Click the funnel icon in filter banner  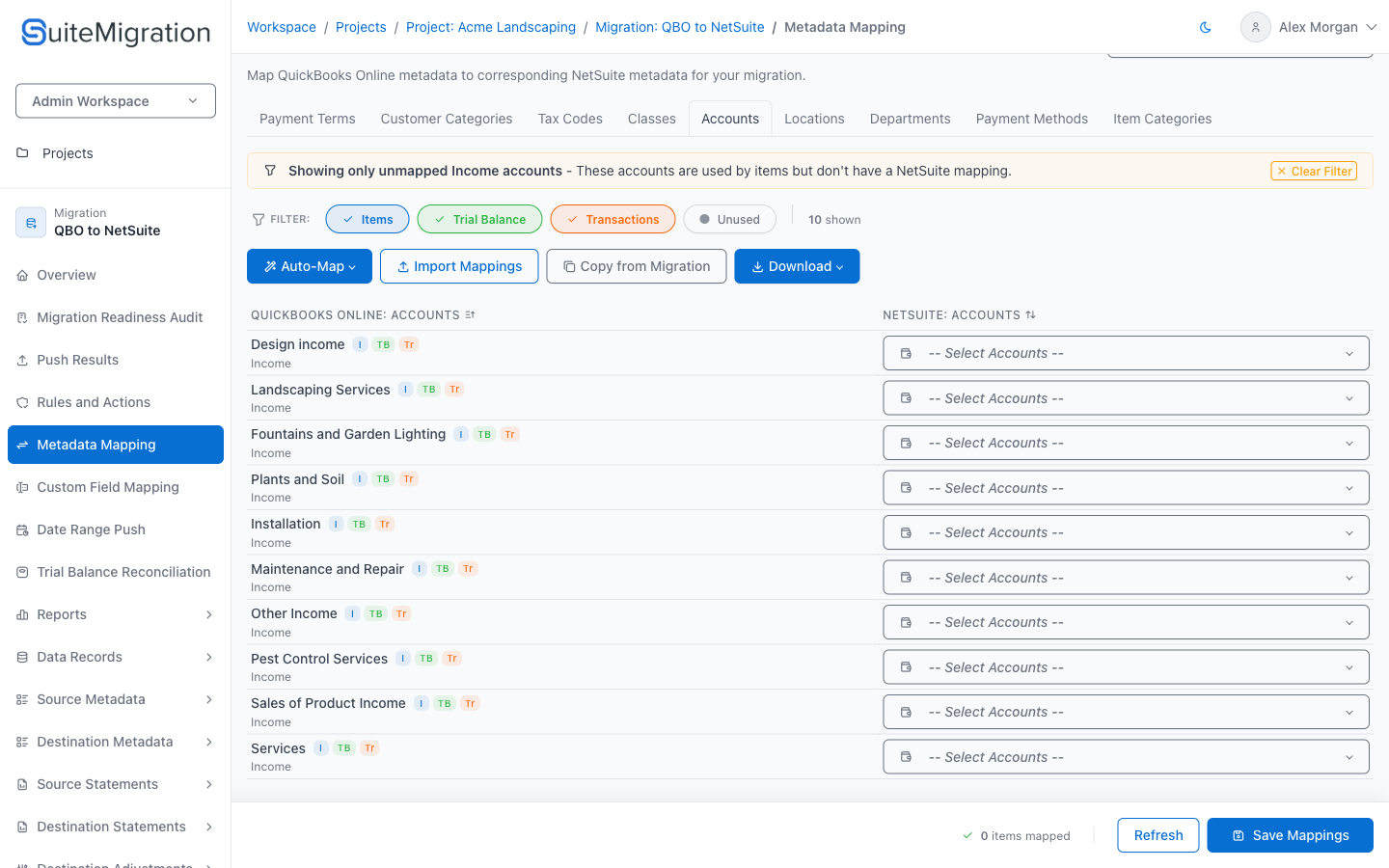tap(270, 171)
